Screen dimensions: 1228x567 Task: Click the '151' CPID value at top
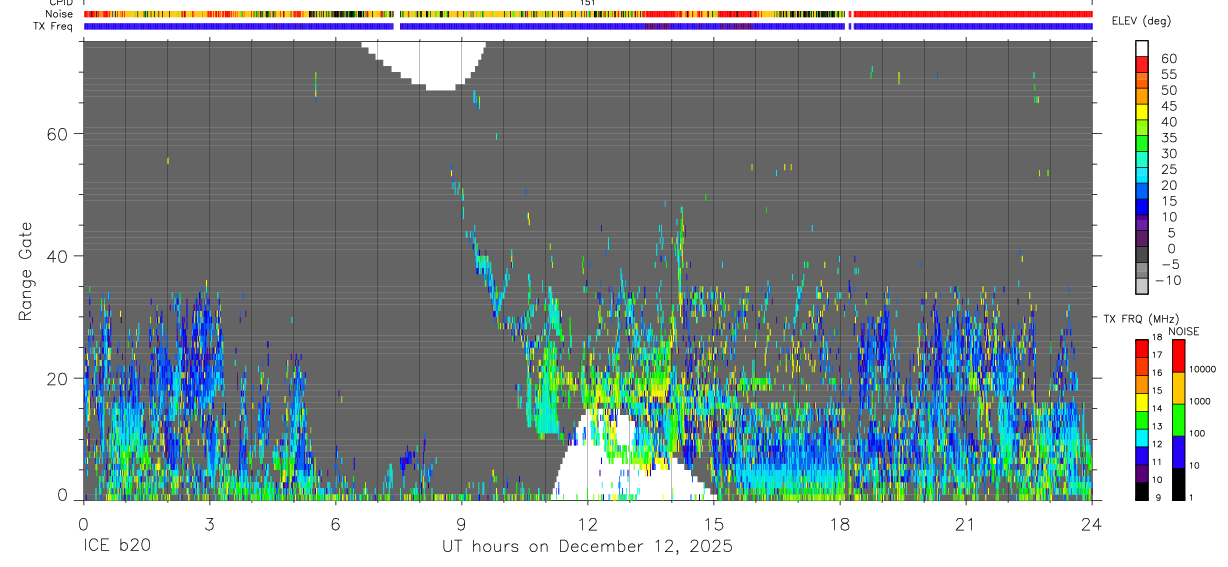587,3
